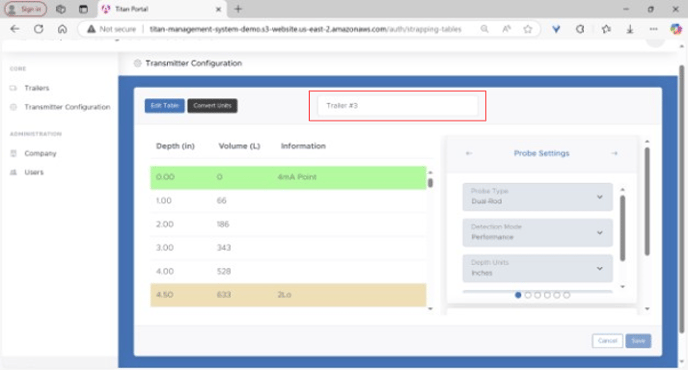Select the 4.50 depth 2Lo row
688x370 pixels.
click(288, 295)
